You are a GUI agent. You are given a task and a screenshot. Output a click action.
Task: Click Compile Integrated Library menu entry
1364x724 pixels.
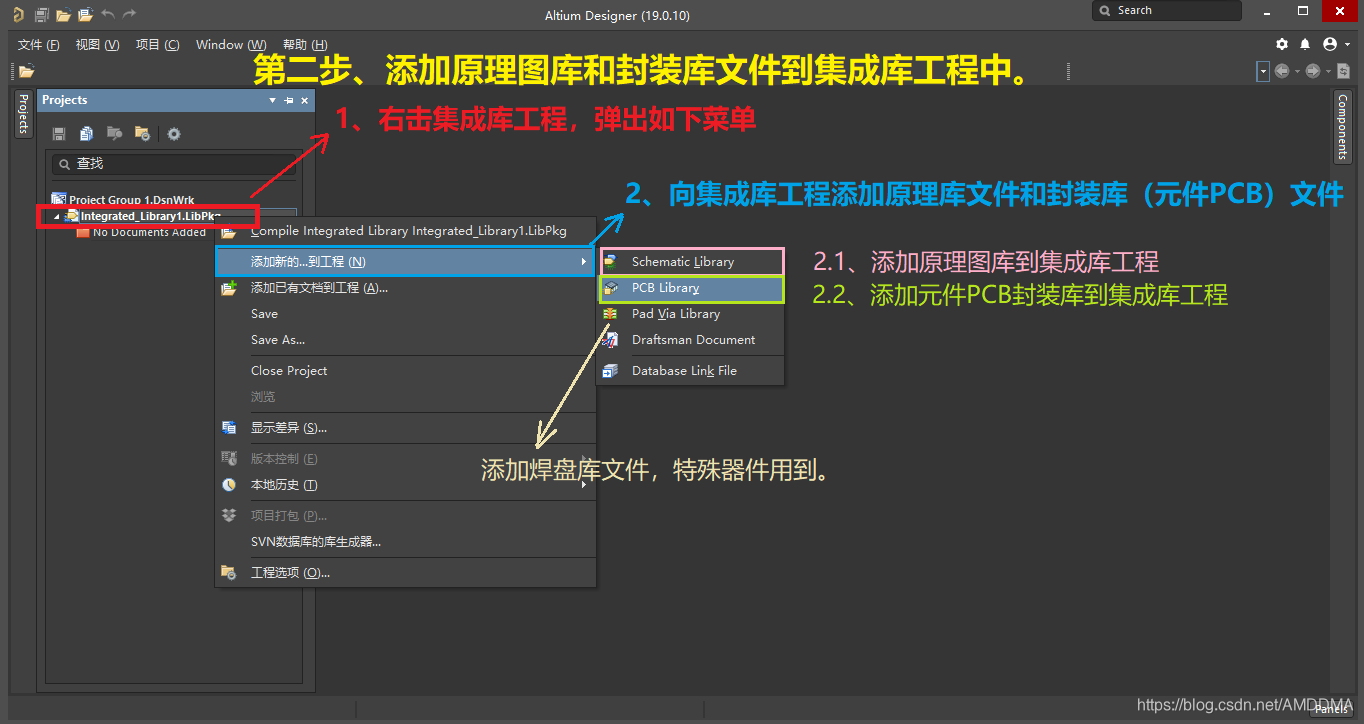pyautogui.click(x=408, y=231)
